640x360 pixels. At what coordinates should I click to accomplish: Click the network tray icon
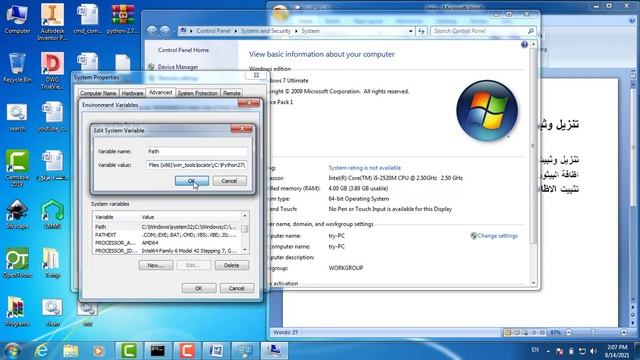[582, 351]
